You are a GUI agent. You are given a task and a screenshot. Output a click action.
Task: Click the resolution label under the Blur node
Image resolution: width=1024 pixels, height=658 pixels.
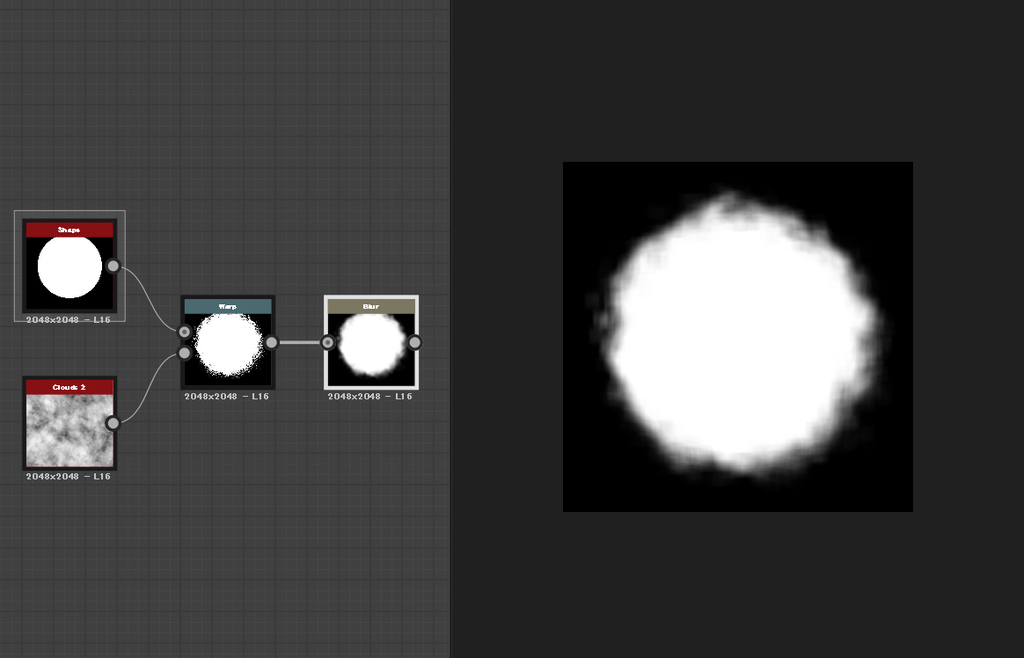(370, 396)
